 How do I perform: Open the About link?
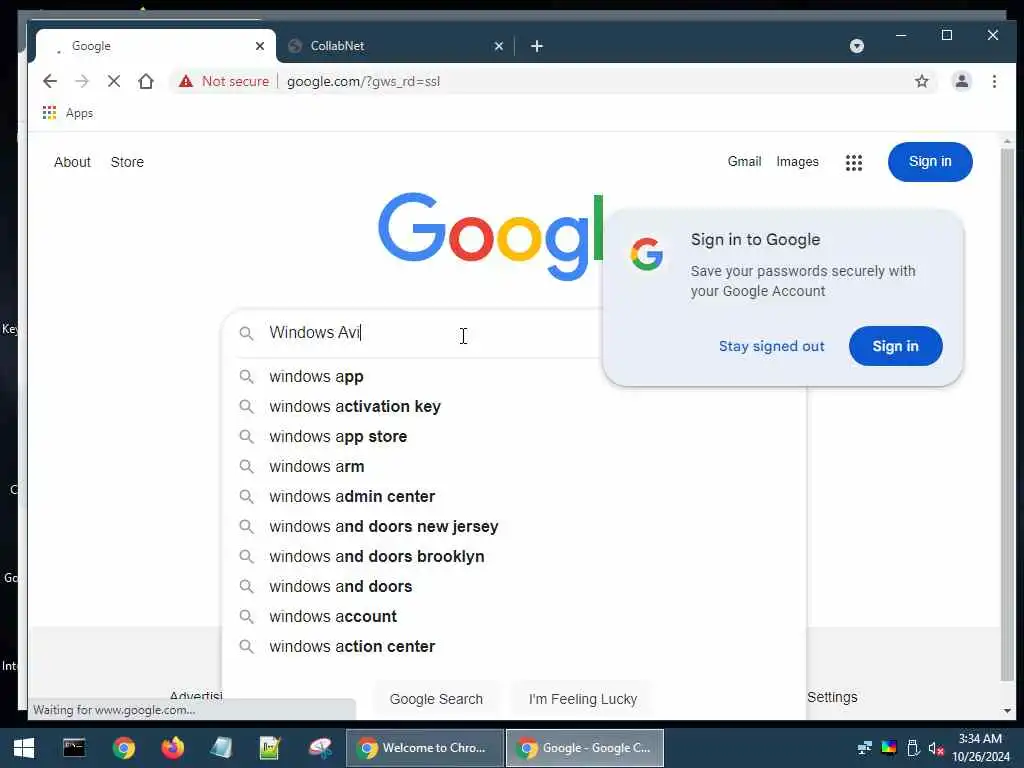tap(72, 162)
